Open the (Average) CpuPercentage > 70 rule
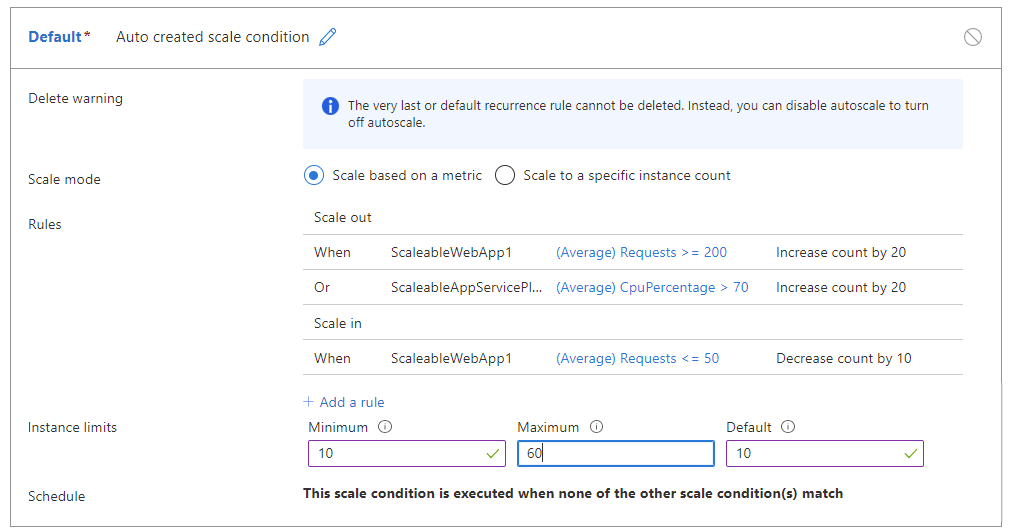The height and width of the screenshot is (531, 1010). (652, 287)
